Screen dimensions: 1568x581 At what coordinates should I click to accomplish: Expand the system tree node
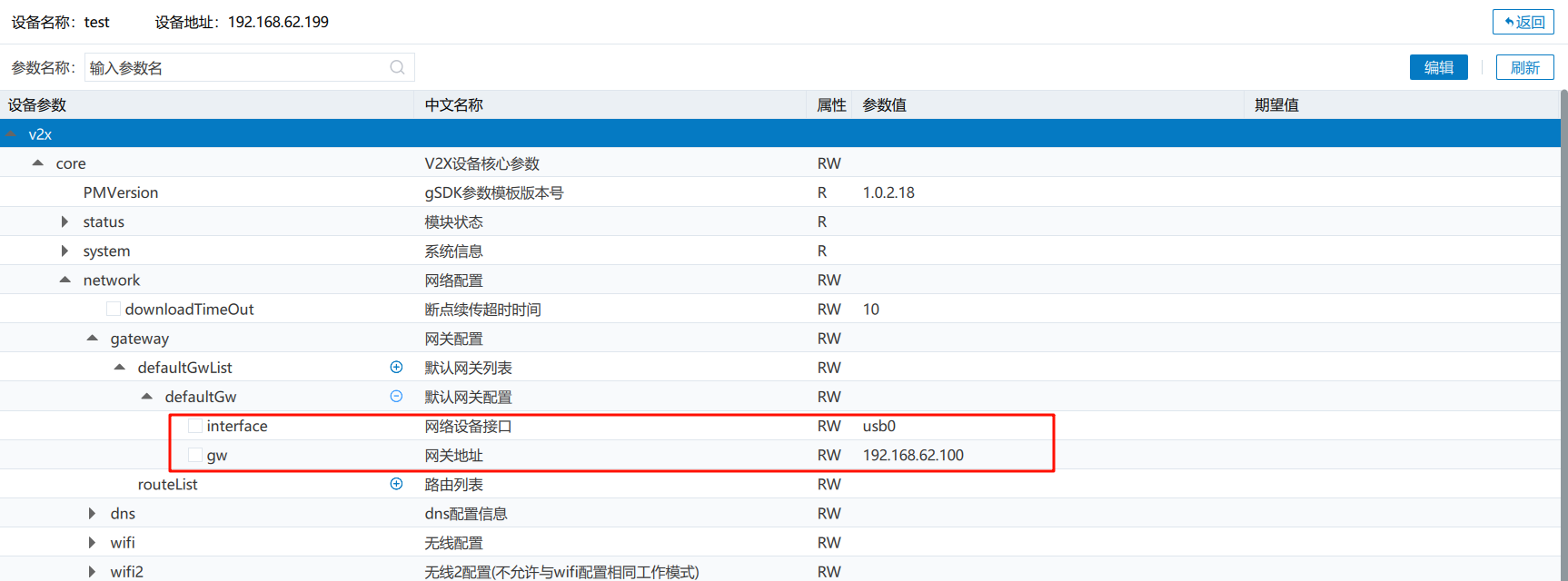tap(65, 251)
